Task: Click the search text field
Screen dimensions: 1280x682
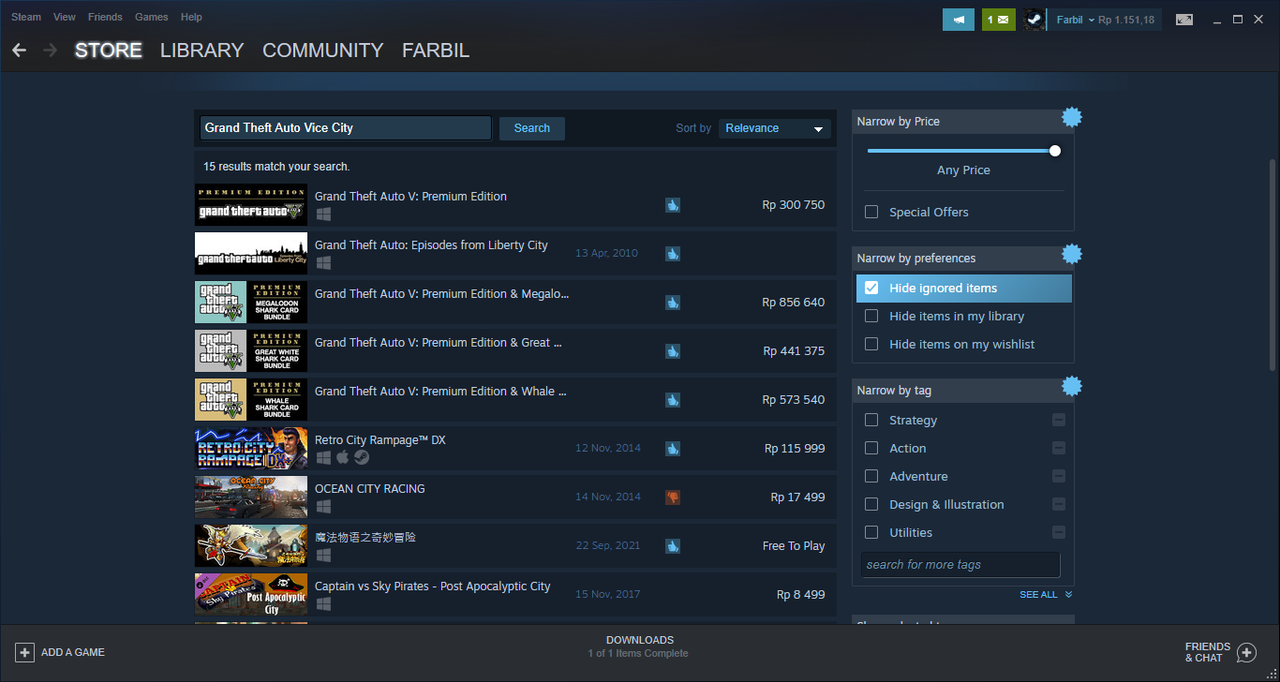Action: click(x=345, y=128)
